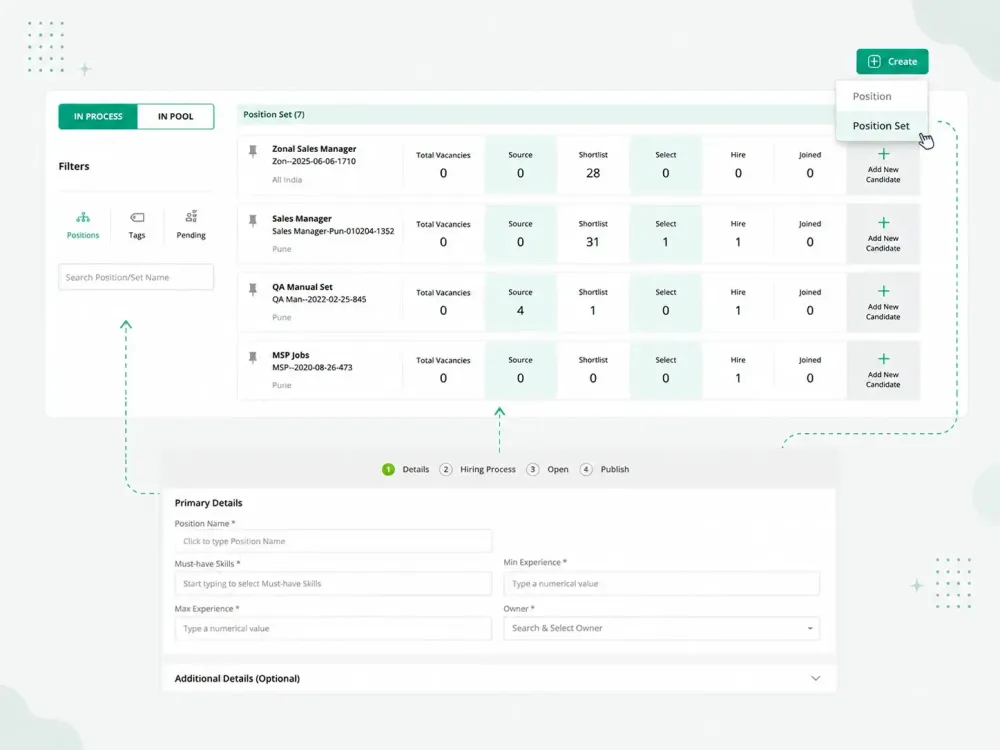The width and height of the screenshot is (1000, 750).
Task: Click Total Vacancies value for MSP Jobs
Action: [443, 378]
